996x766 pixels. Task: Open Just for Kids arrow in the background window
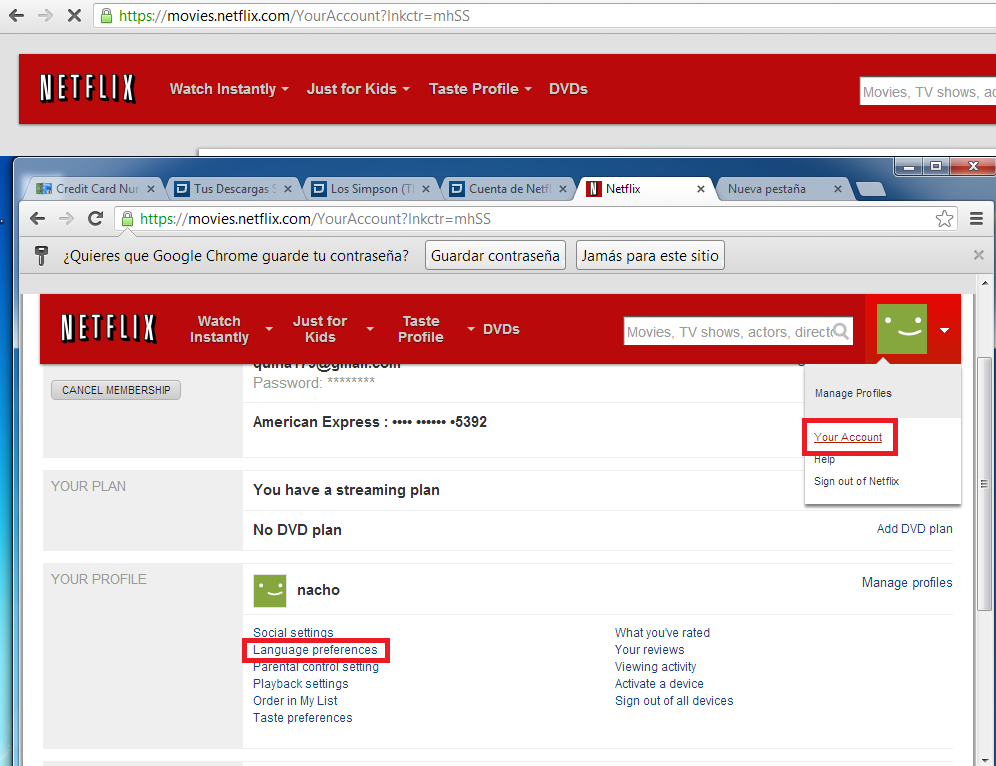click(x=406, y=89)
